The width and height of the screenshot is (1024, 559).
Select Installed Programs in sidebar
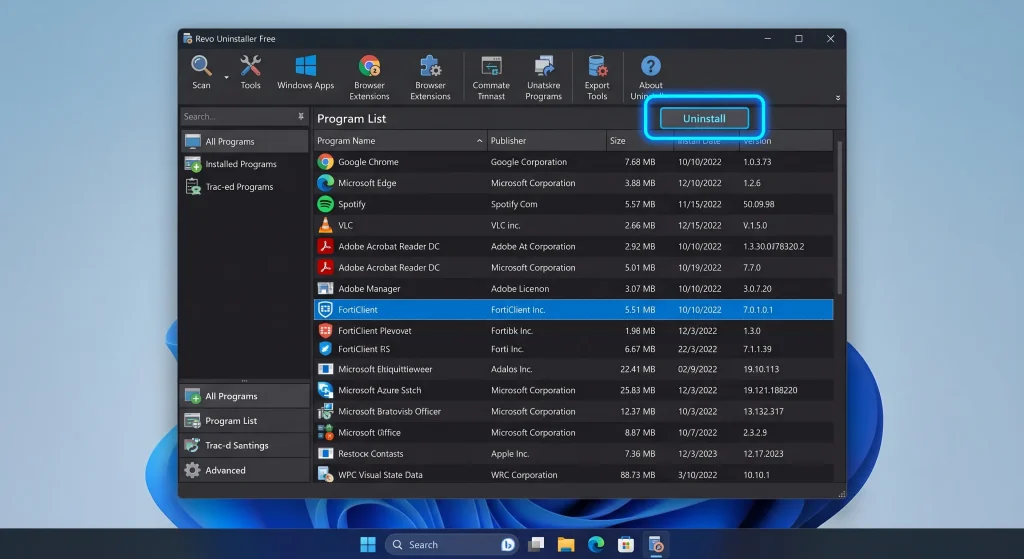(245, 164)
